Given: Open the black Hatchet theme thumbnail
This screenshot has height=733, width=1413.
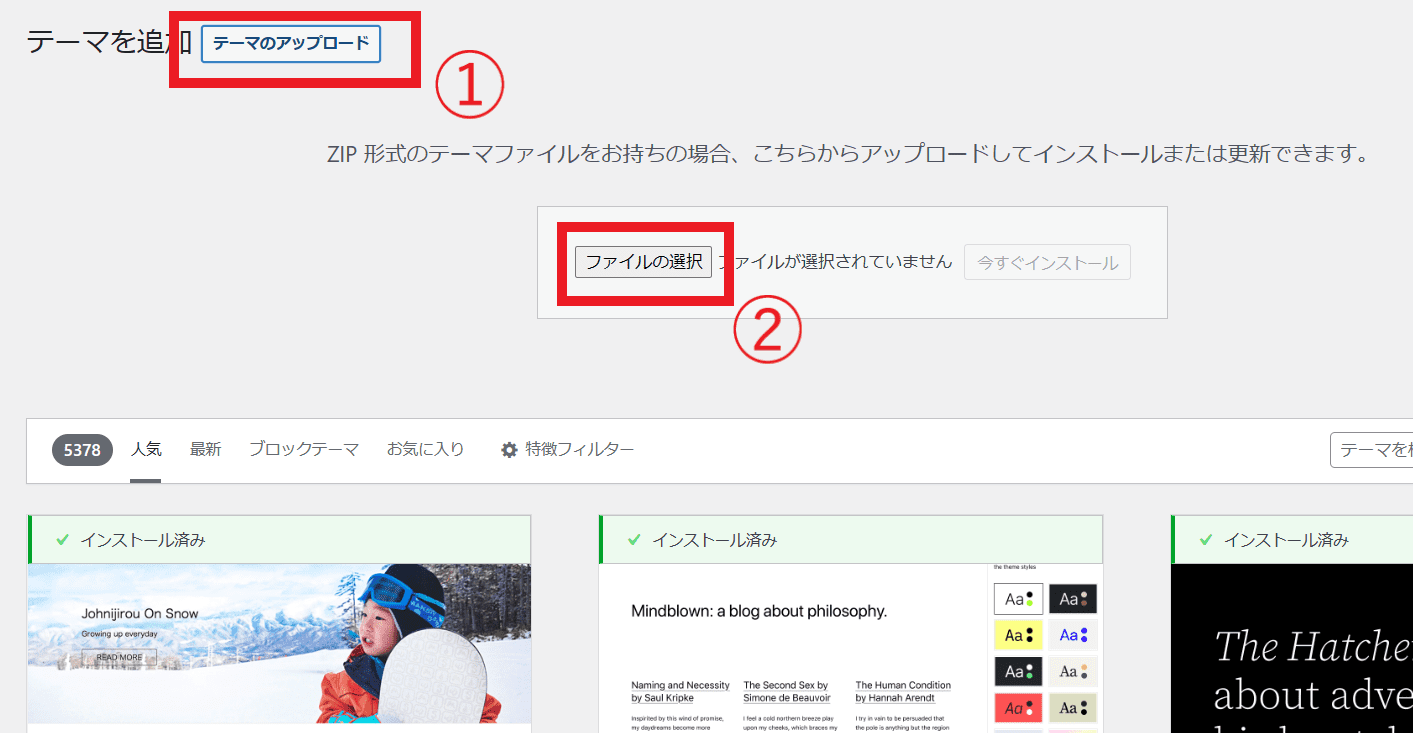Looking at the screenshot, I should 1292,648.
